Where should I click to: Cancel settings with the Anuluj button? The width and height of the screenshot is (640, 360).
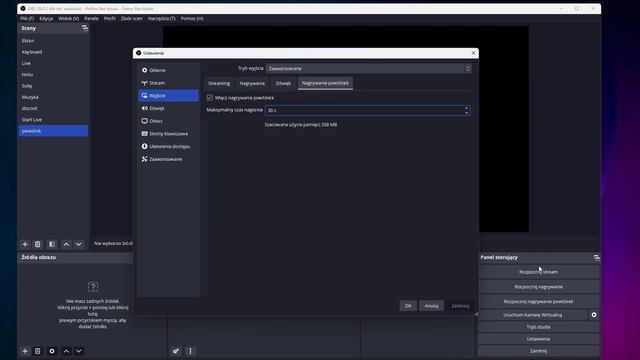pyautogui.click(x=431, y=306)
